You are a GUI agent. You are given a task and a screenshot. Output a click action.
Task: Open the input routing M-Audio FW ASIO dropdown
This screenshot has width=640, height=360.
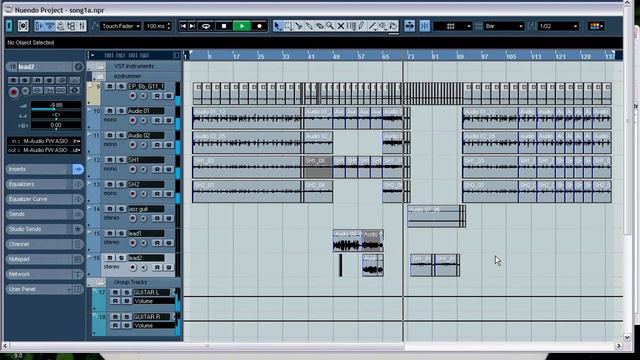(44, 141)
